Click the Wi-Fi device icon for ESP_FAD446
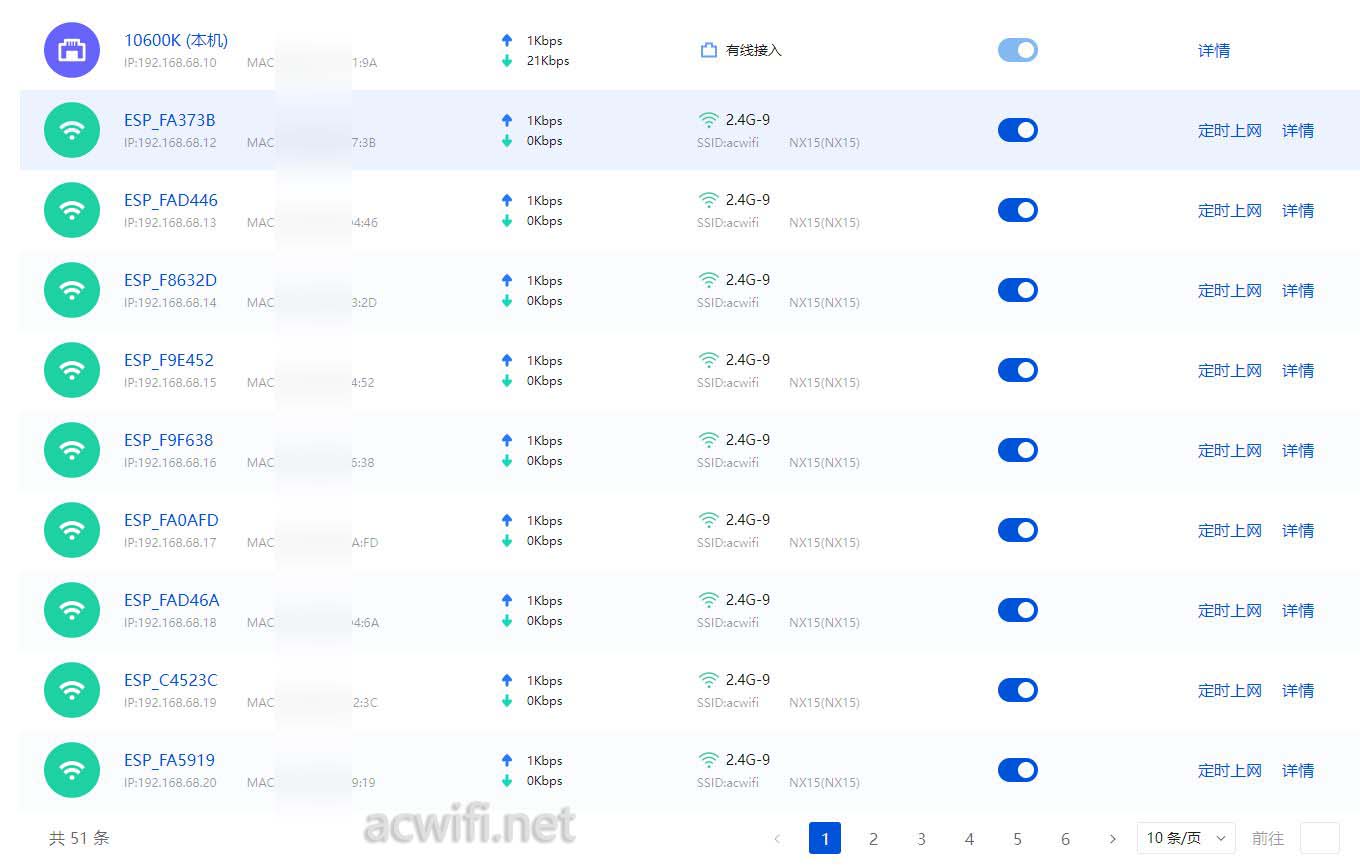1360x867 pixels. click(72, 210)
